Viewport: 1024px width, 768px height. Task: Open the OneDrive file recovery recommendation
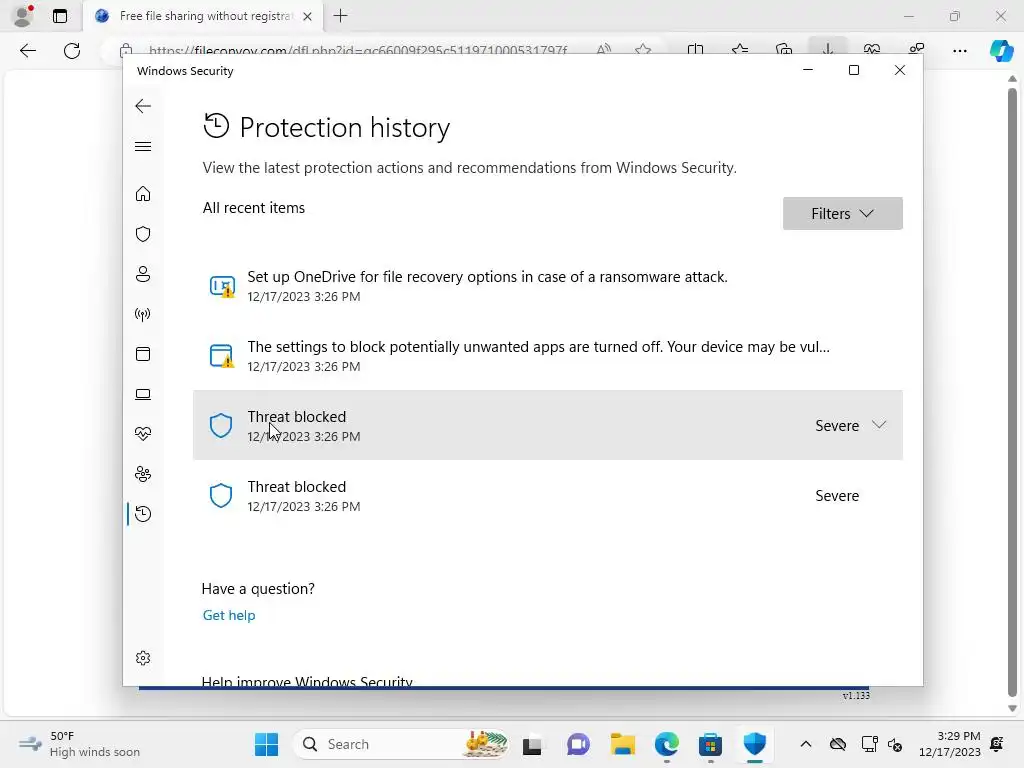click(x=548, y=286)
